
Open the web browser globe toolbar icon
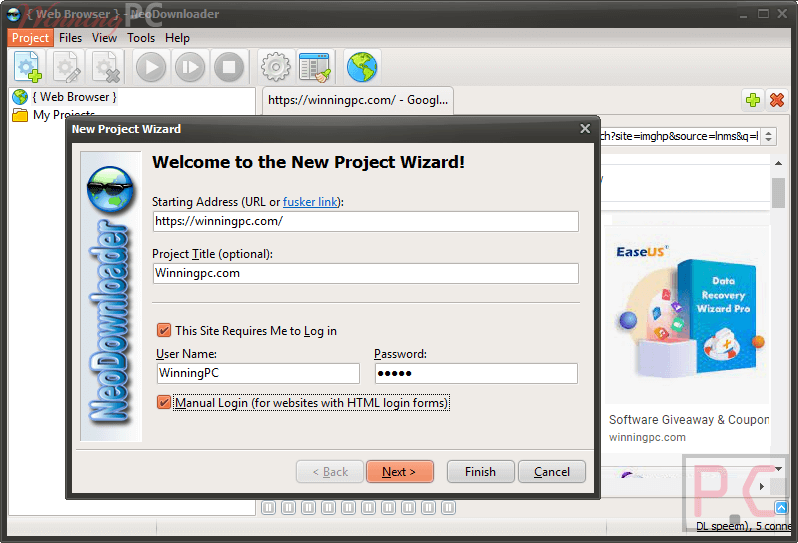[362, 67]
